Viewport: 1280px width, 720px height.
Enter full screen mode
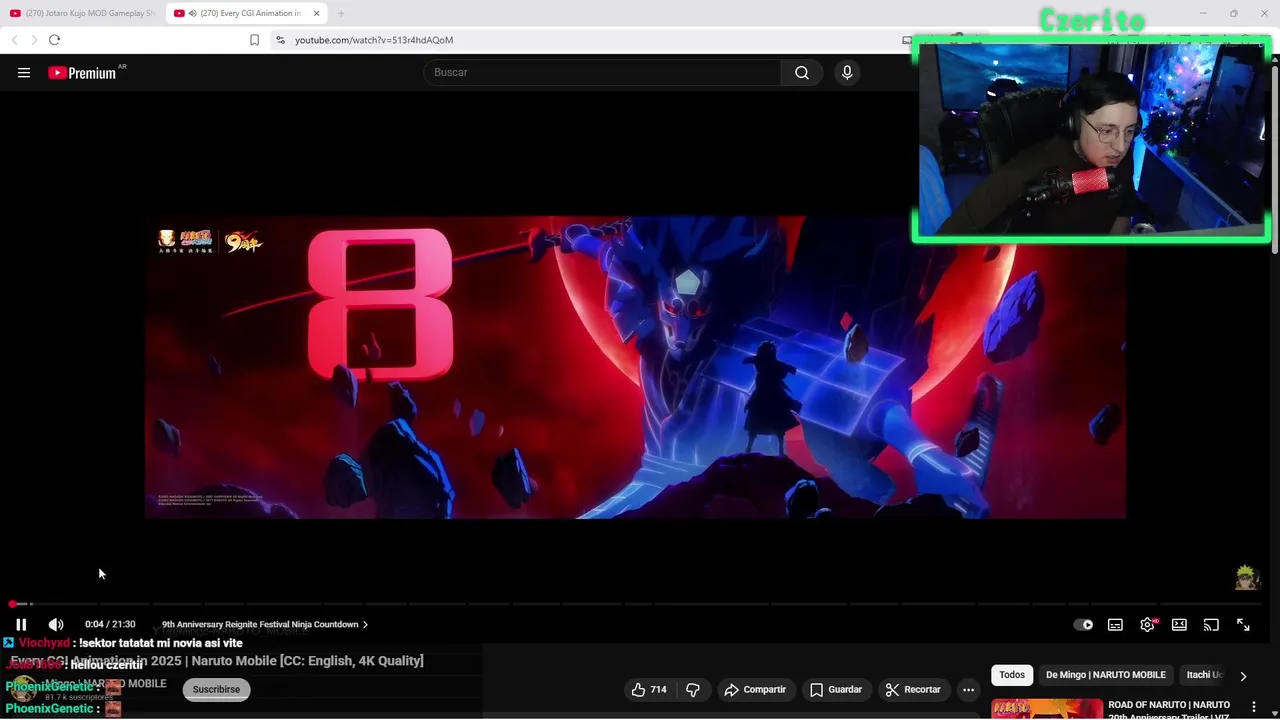tap(1243, 624)
